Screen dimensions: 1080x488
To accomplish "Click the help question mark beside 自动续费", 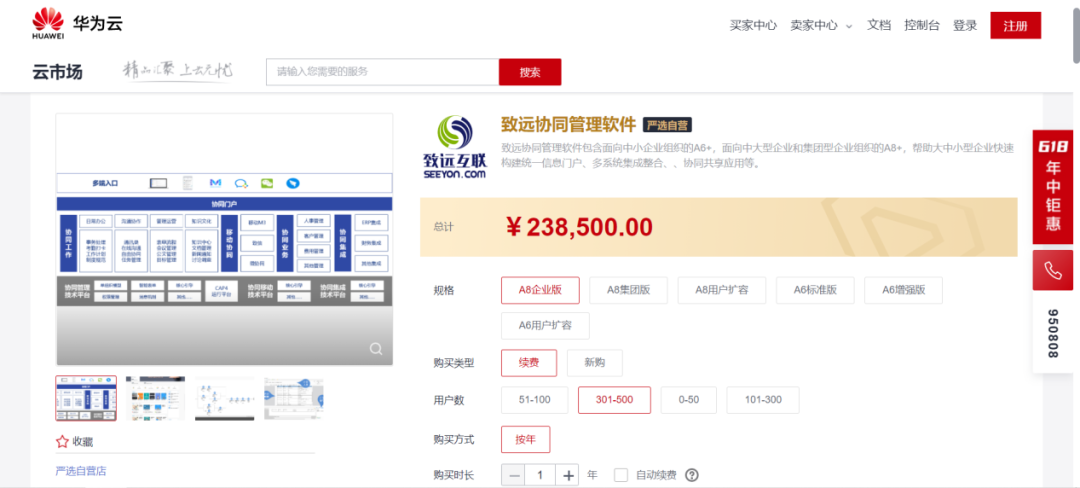I will pyautogui.click(x=692, y=475).
